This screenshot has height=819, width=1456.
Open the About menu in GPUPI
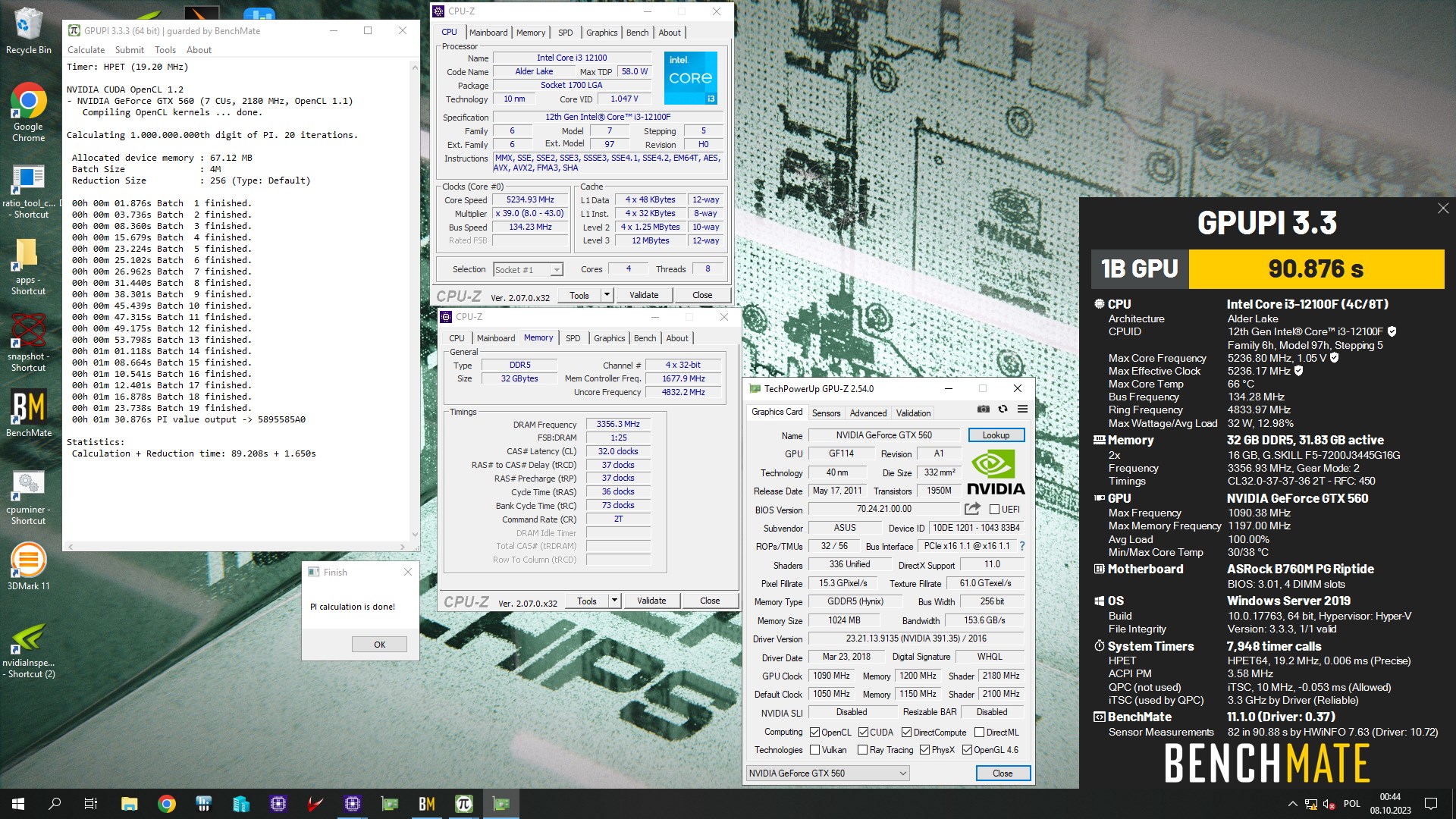(199, 50)
